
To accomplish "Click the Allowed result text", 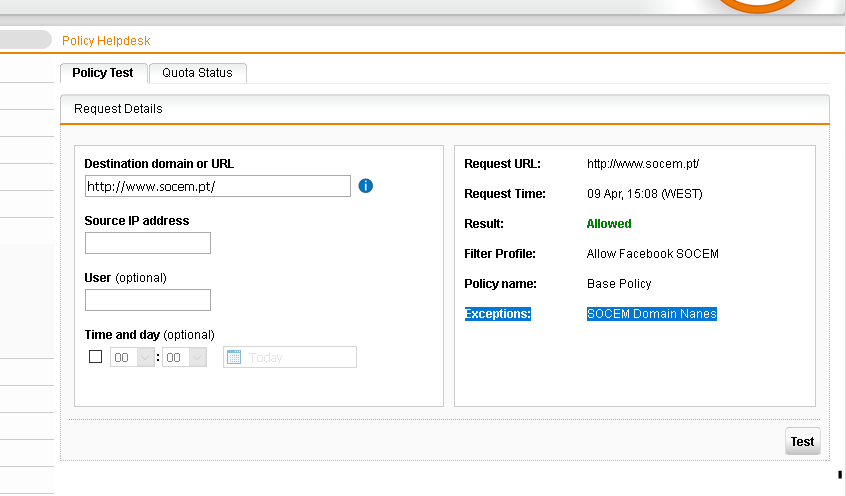I will pos(609,223).
